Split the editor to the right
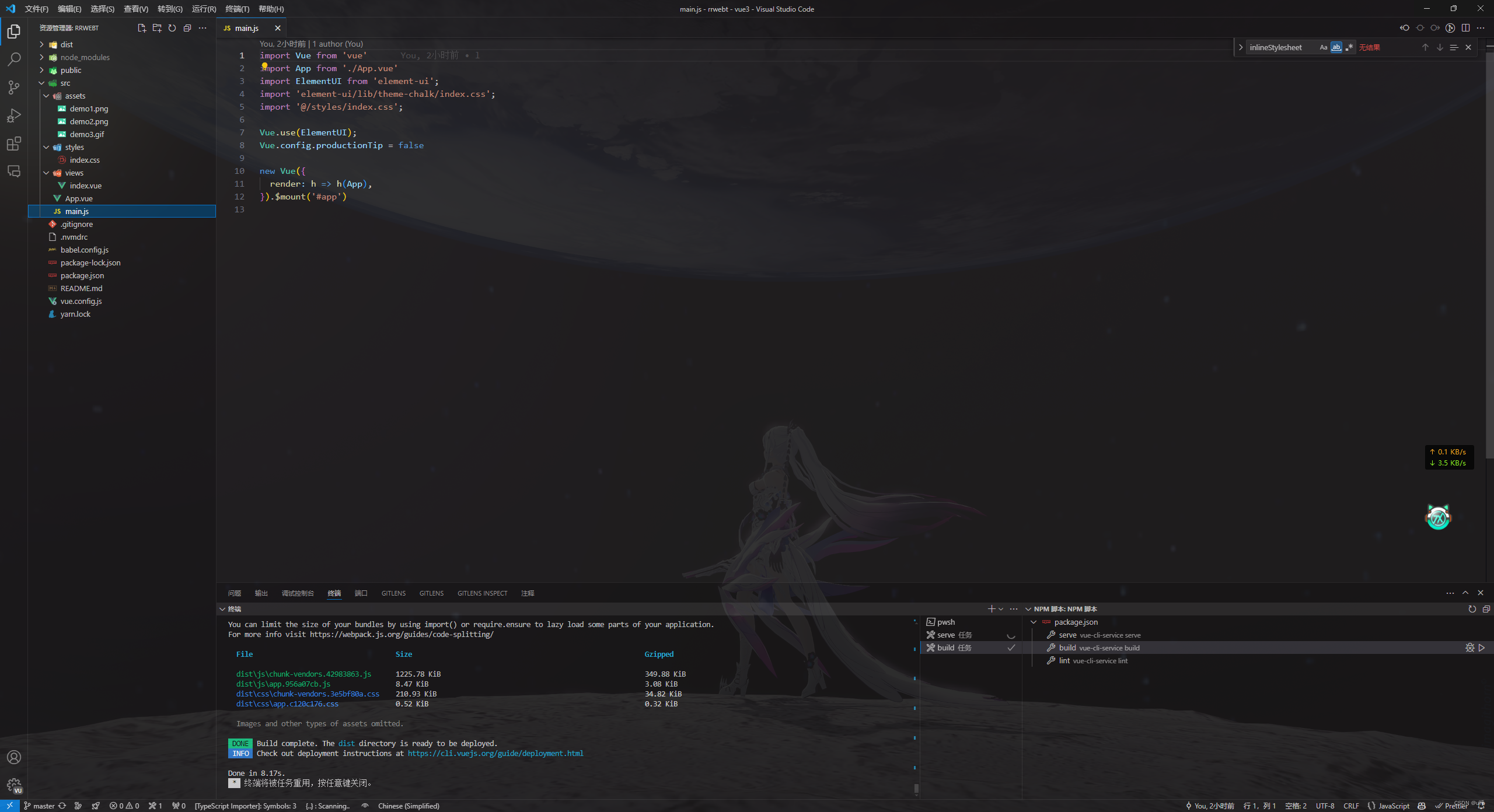The width and height of the screenshot is (1494, 812). point(1465,28)
